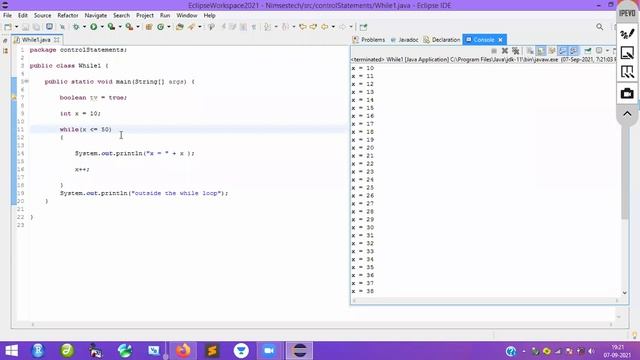Toggle Show Console on Standard Out
640x360 pixels.
coord(563,51)
